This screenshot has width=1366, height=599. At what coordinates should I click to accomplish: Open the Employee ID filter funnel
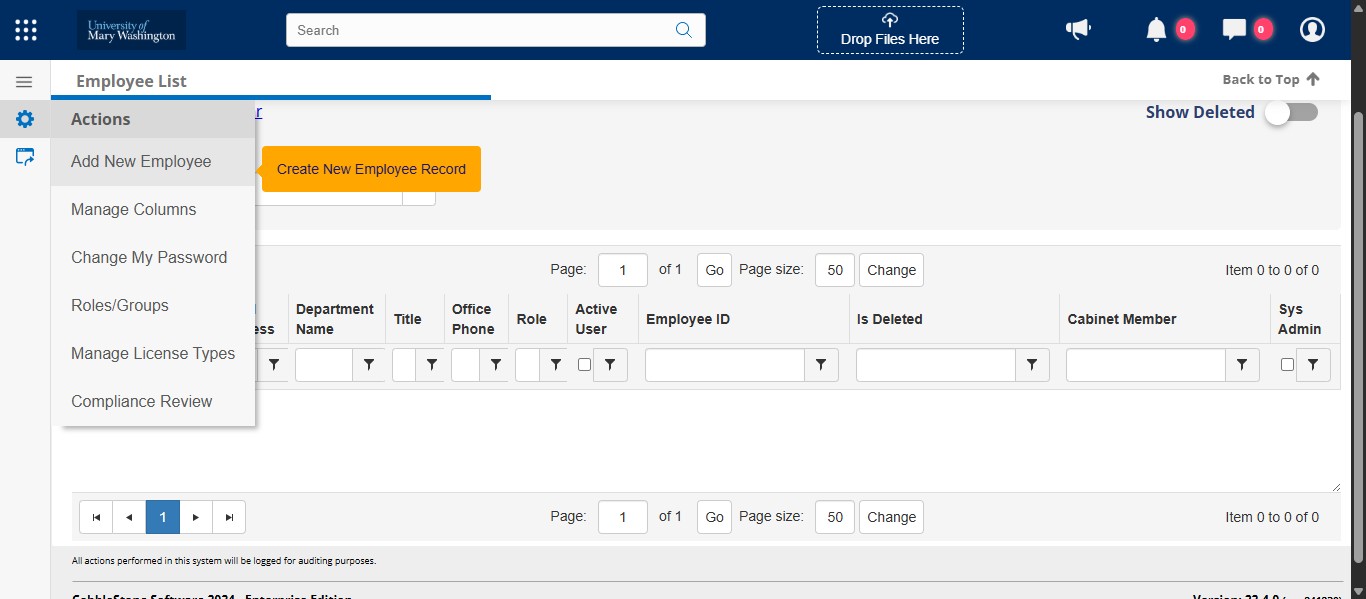click(x=821, y=365)
